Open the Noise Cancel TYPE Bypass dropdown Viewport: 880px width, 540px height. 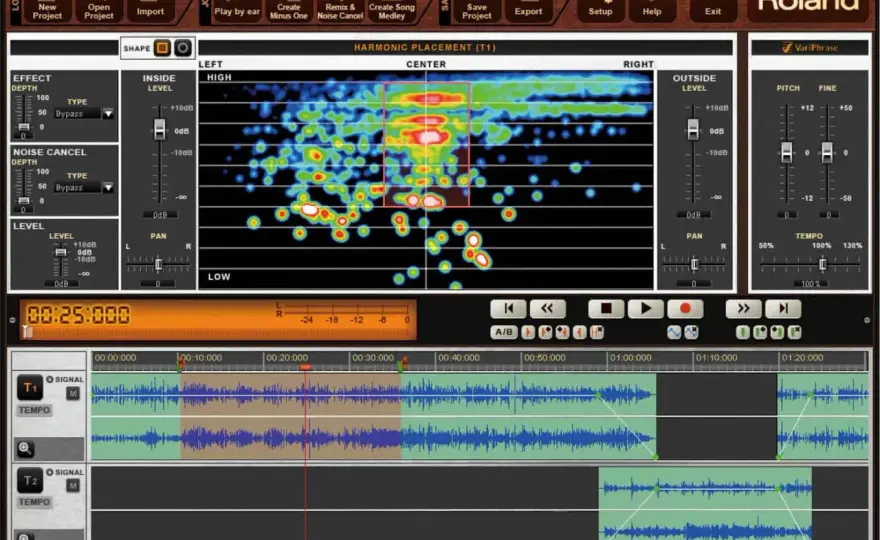coord(108,187)
